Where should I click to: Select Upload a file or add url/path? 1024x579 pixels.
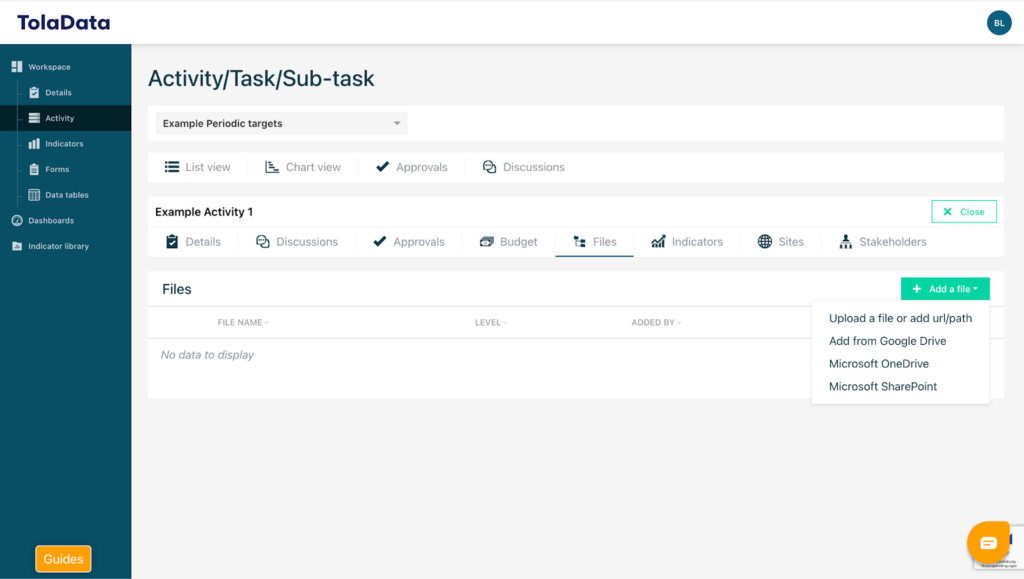coord(900,318)
